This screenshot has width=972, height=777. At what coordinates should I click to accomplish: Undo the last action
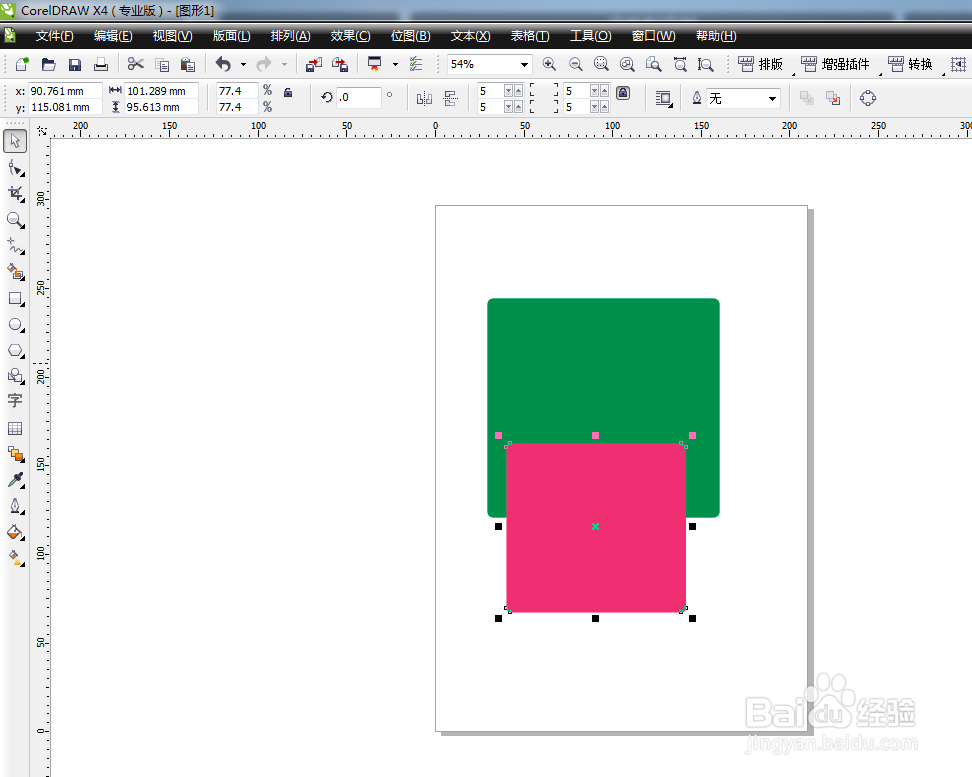(x=223, y=64)
